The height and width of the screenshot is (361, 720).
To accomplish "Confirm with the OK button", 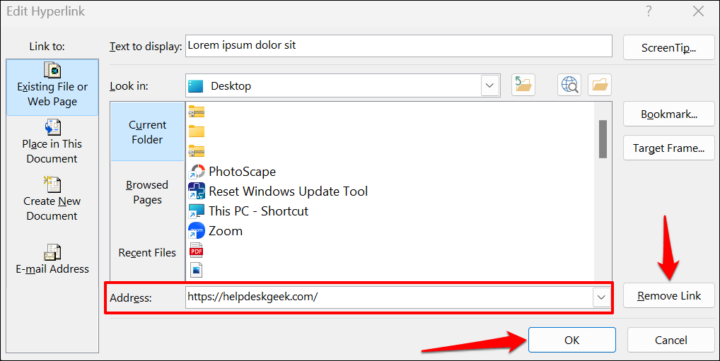I will tap(572, 340).
